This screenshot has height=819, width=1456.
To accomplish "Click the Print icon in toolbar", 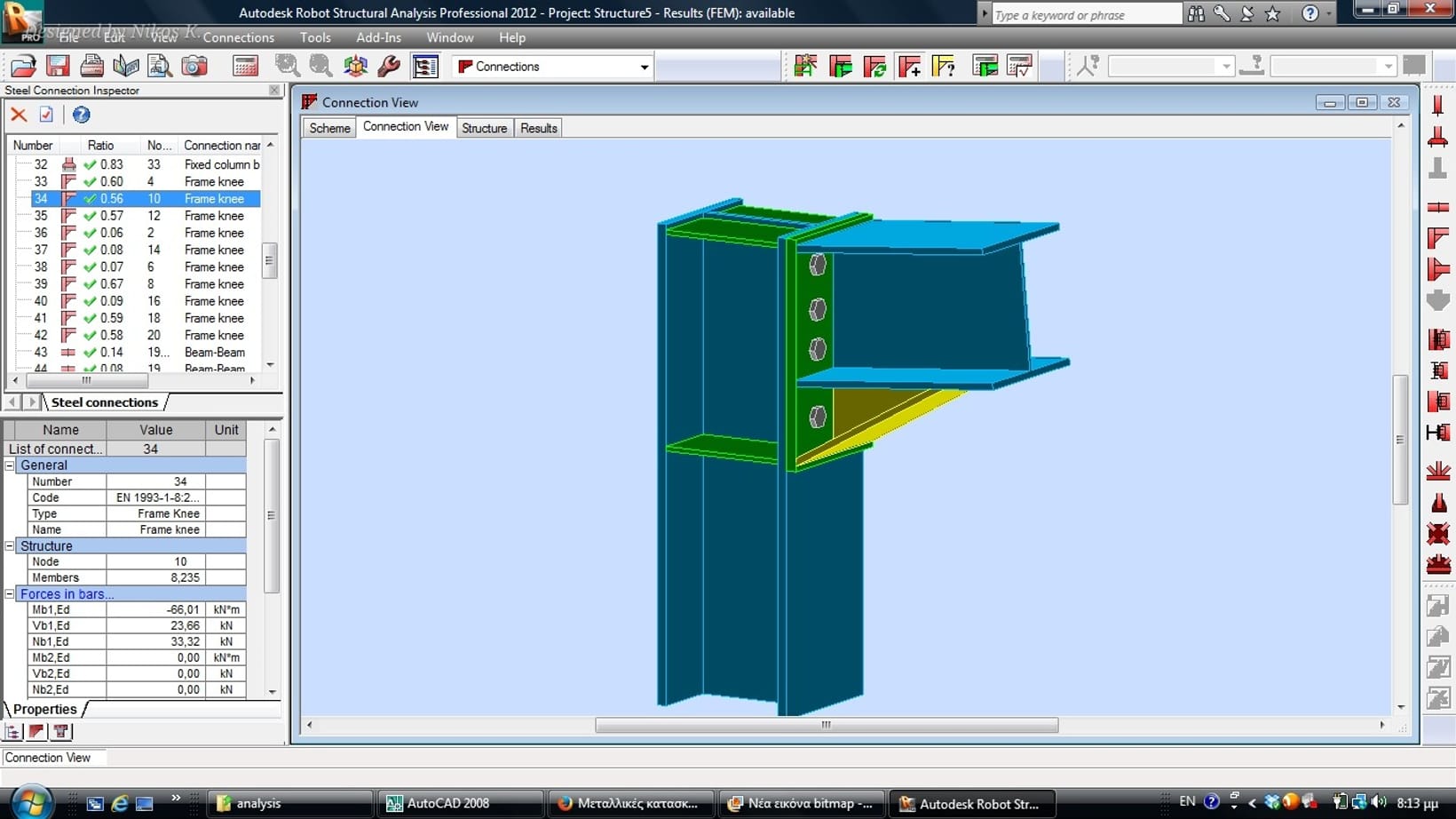I will point(91,67).
